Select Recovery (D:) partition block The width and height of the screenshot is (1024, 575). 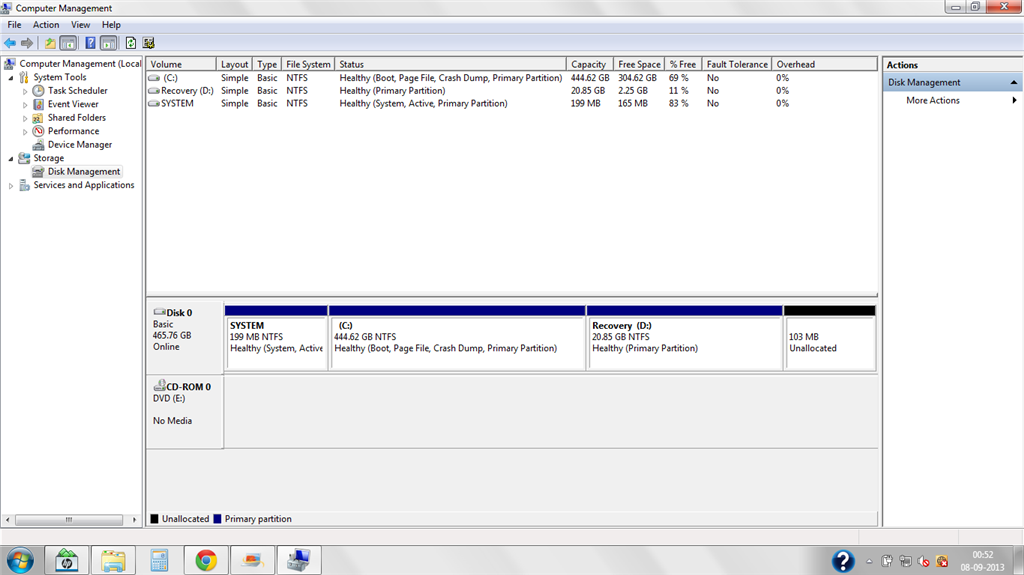[x=684, y=338]
